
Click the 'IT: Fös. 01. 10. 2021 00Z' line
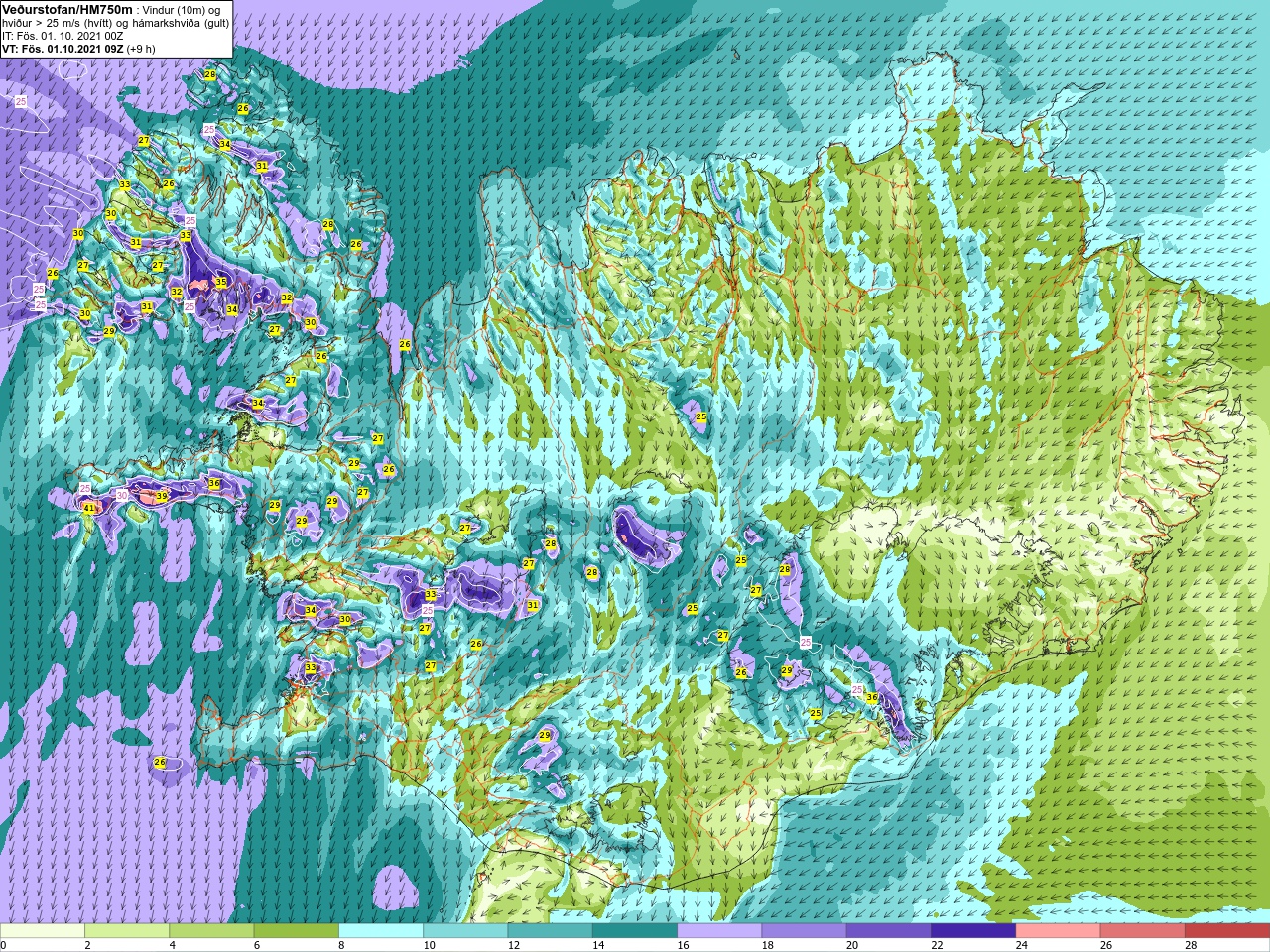[63, 36]
